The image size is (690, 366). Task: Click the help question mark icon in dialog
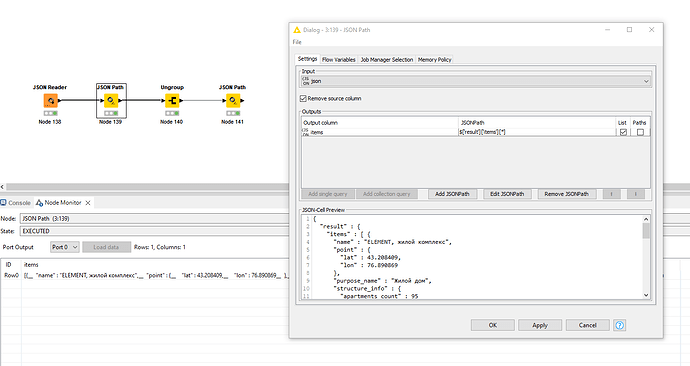pos(620,325)
